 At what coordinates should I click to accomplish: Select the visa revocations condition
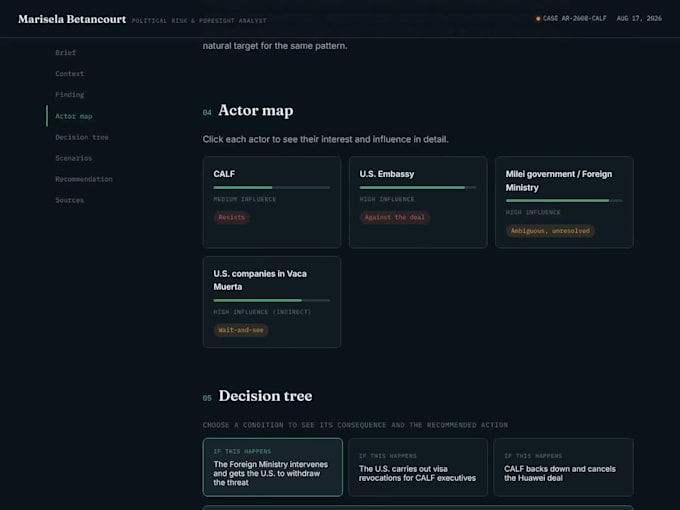click(418, 467)
